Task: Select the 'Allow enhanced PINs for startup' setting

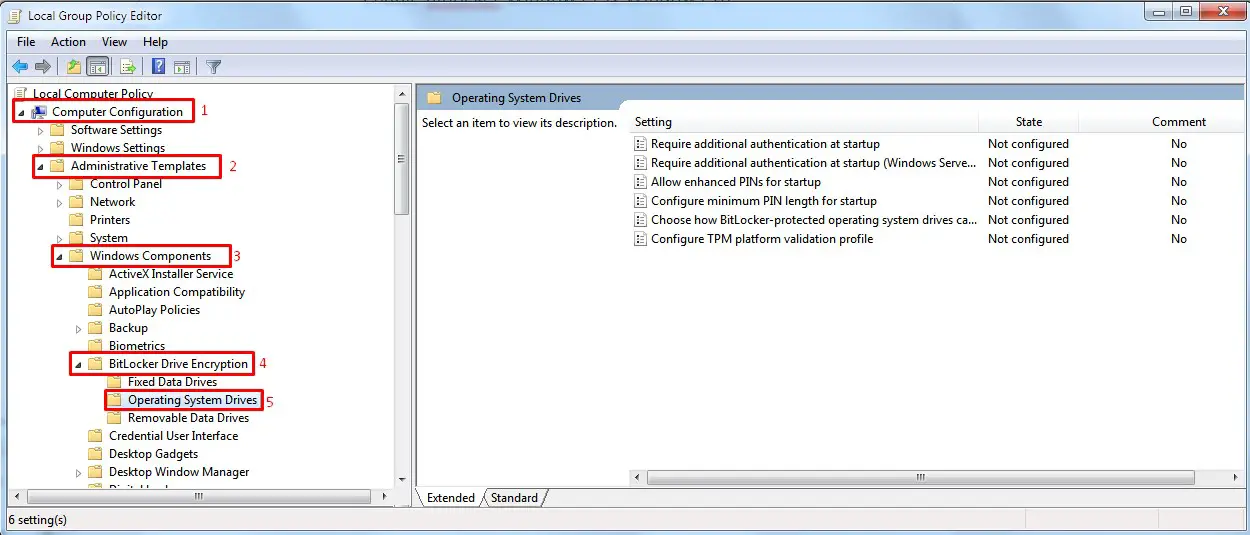Action: pos(735,182)
